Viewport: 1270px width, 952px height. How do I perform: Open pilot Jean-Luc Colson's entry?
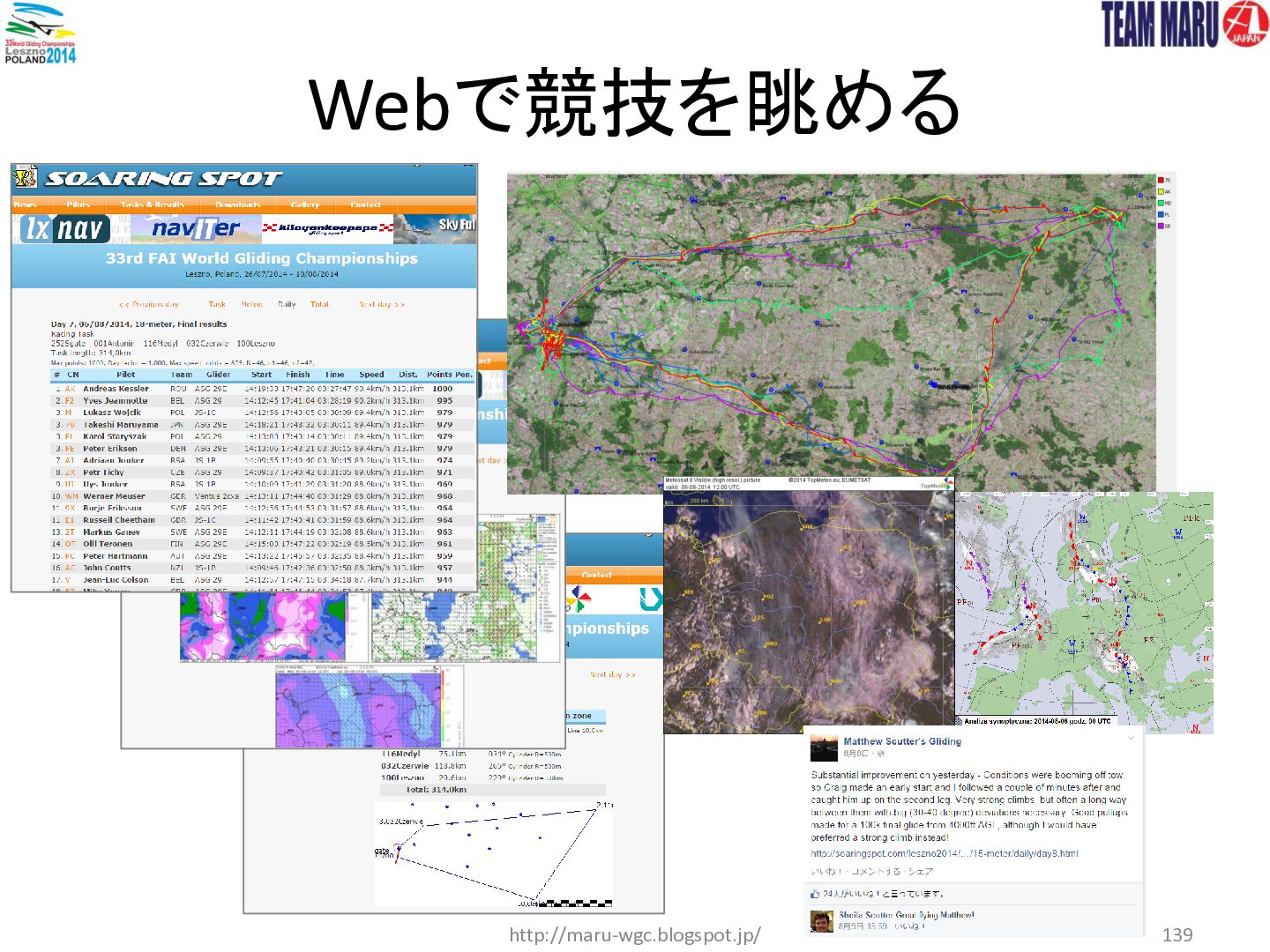(116, 580)
